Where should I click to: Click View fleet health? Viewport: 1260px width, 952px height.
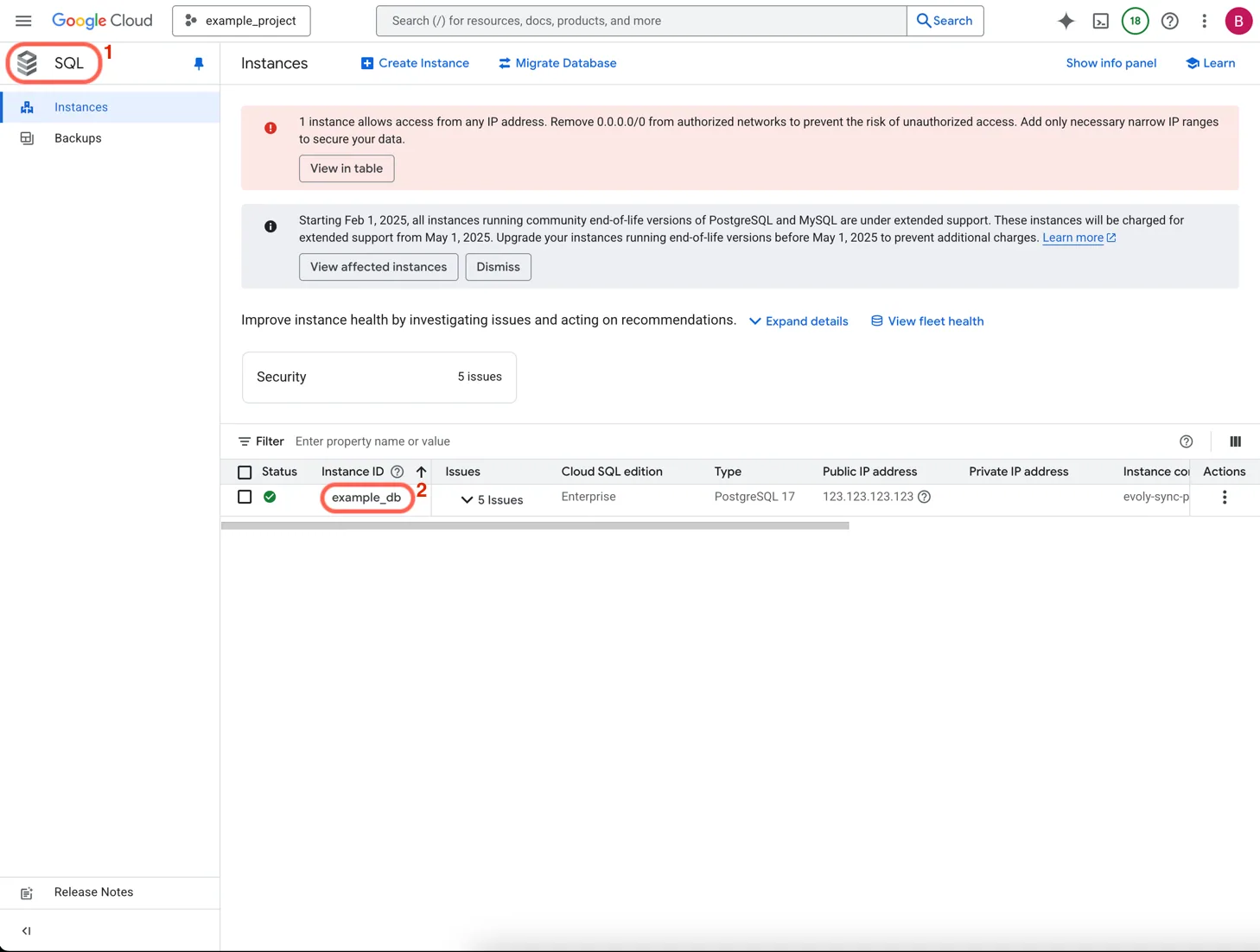click(927, 321)
